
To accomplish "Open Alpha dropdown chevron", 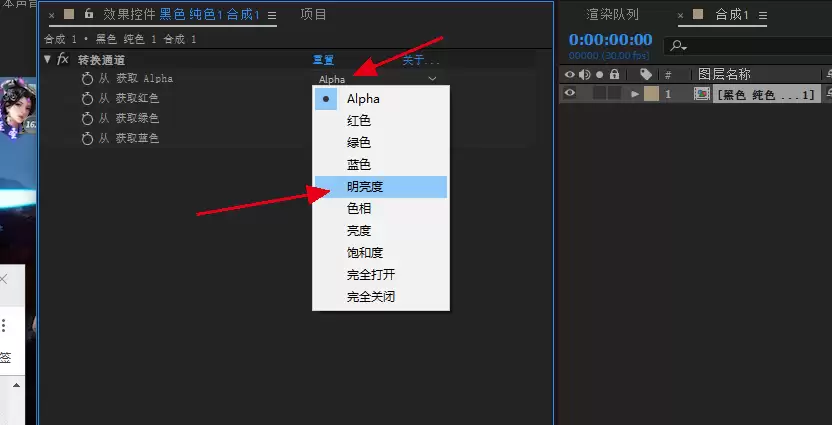I will pyautogui.click(x=432, y=79).
